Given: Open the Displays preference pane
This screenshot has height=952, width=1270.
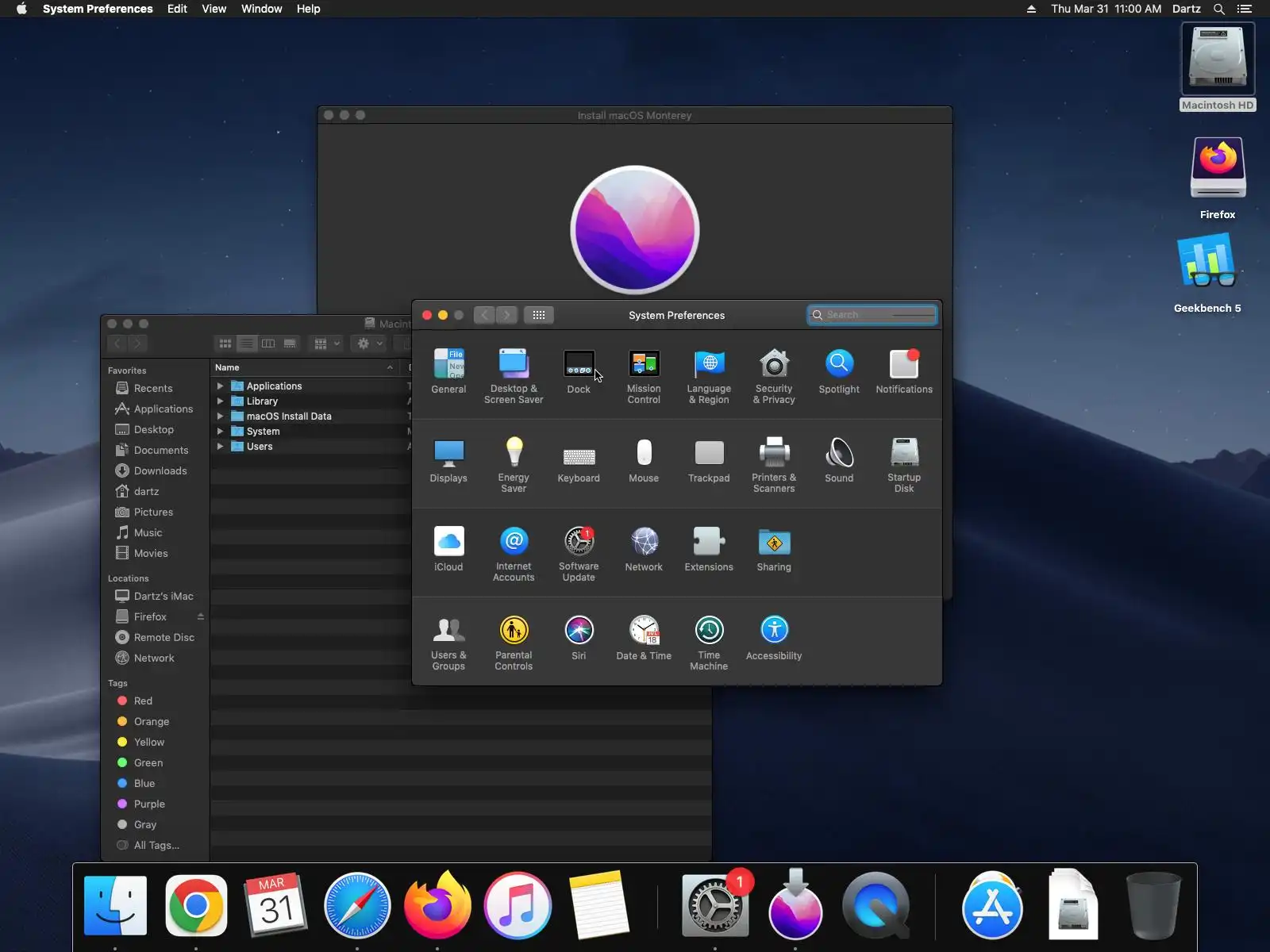Looking at the screenshot, I should point(448,460).
